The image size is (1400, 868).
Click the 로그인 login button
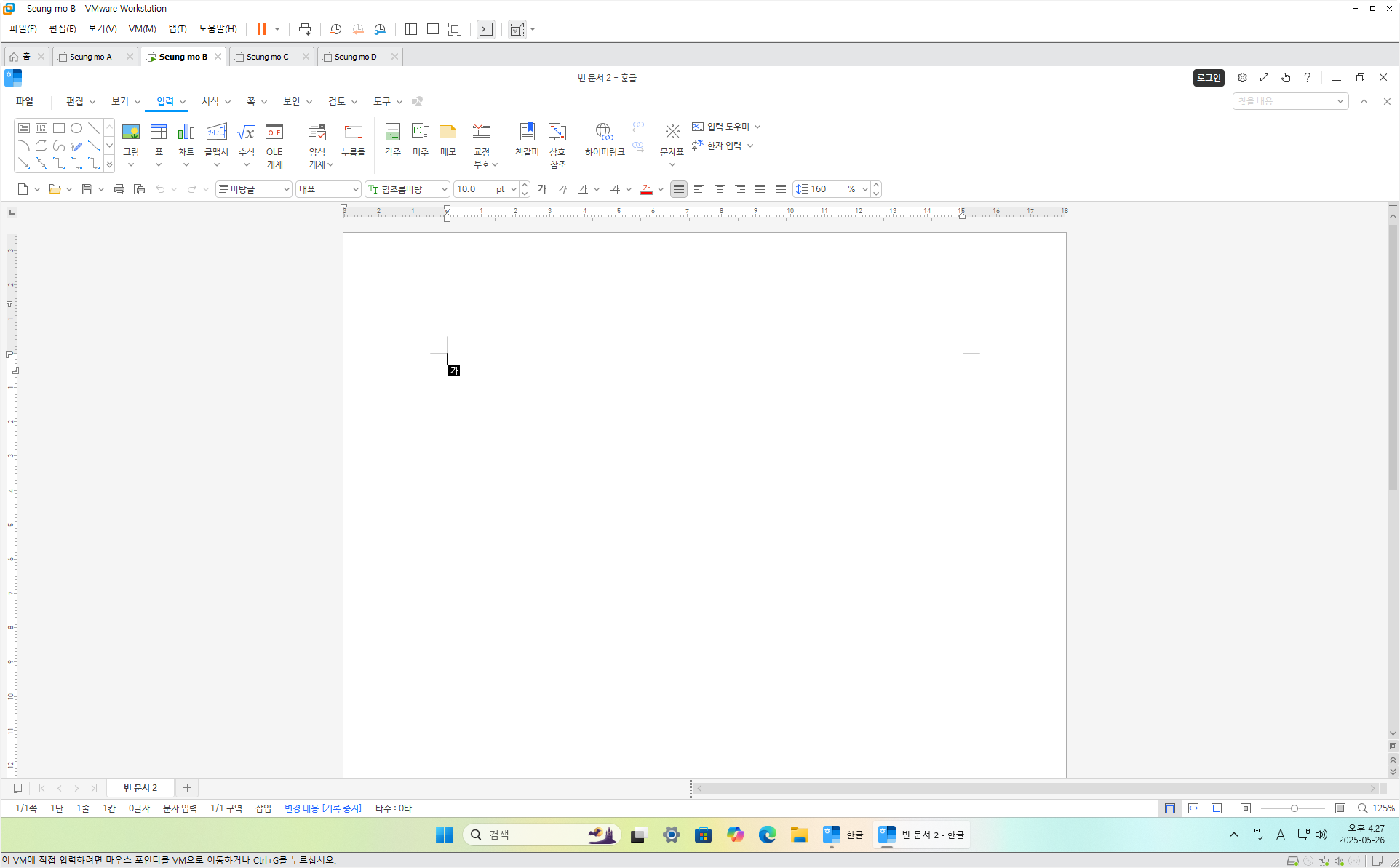click(x=1209, y=78)
